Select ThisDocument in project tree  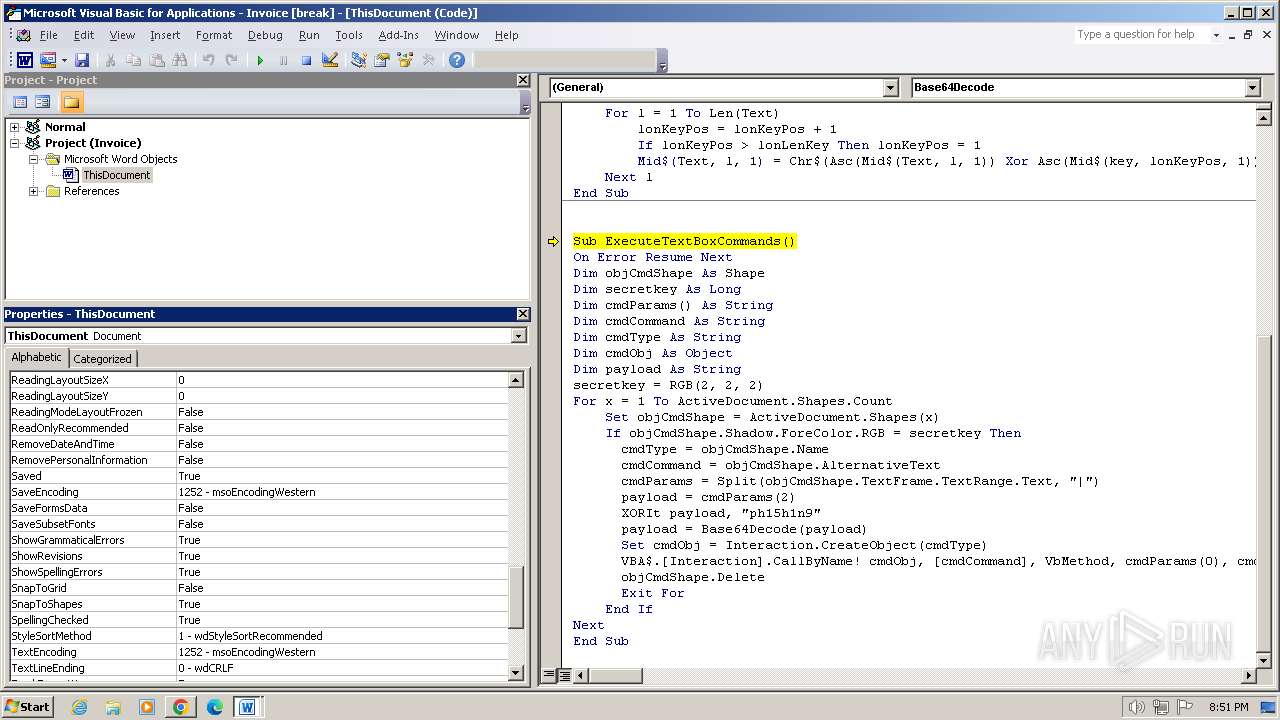coord(116,175)
